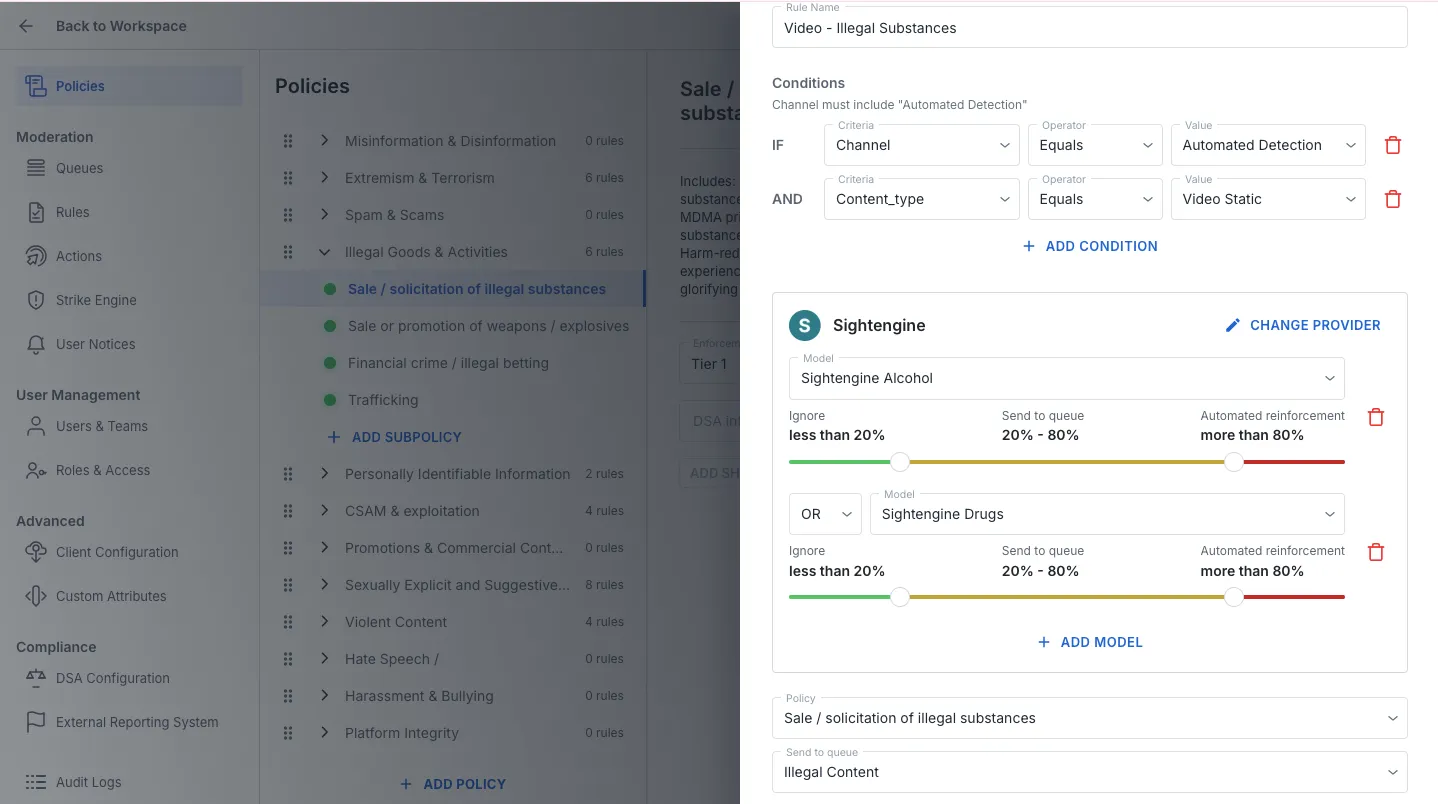The width and height of the screenshot is (1438, 804).
Task: Remove the Sightengine Alcohol model via trash icon
Action: click(1376, 417)
